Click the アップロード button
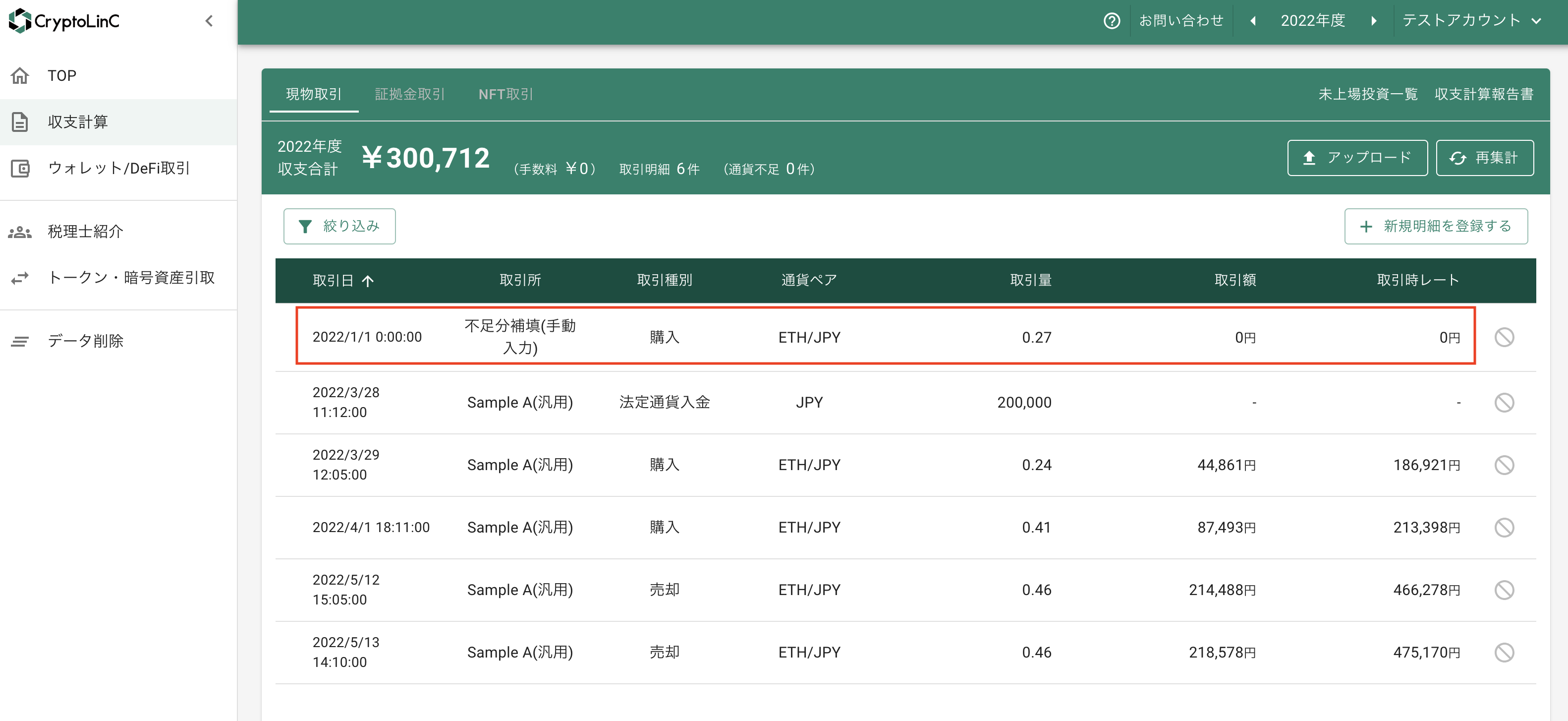 point(1357,158)
